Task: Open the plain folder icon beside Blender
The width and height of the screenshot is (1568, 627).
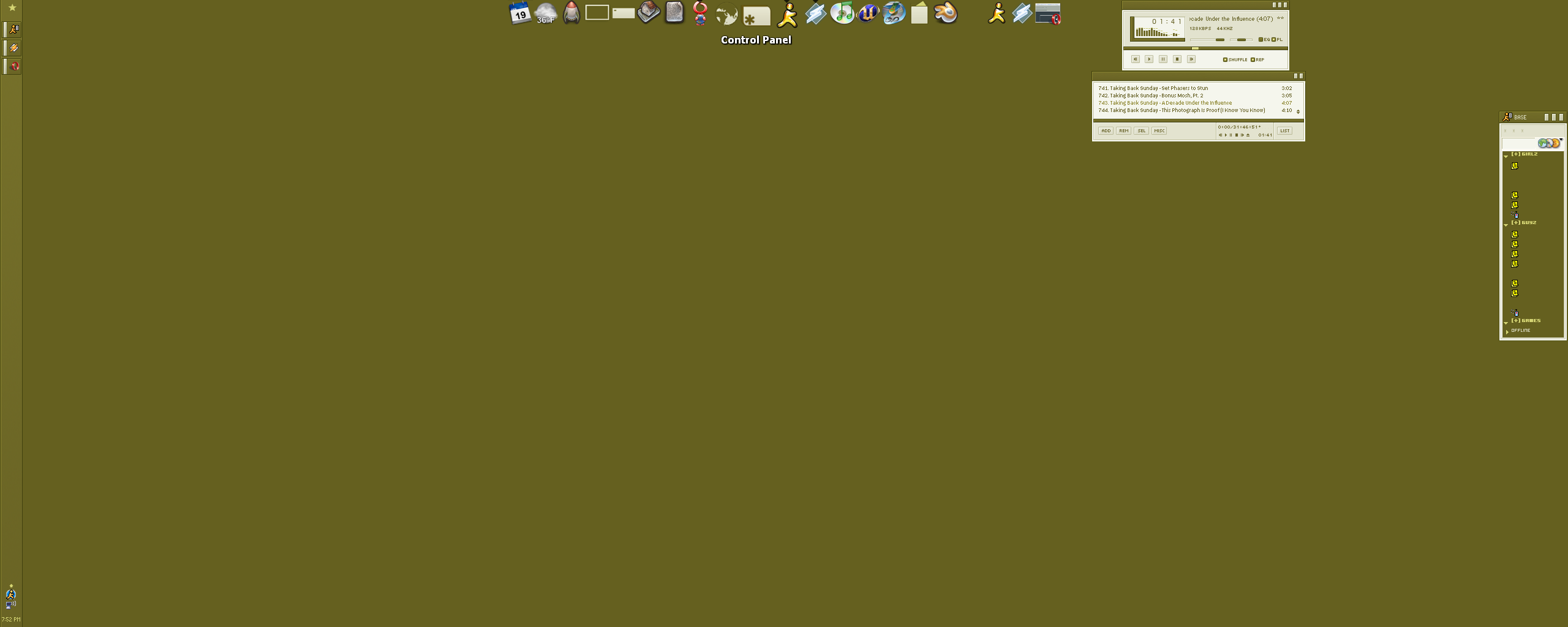Action: (919, 13)
